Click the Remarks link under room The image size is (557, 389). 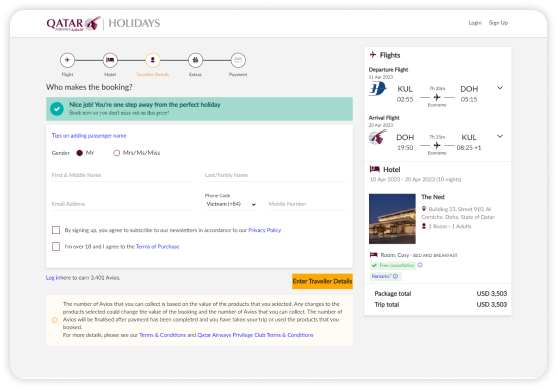[381, 276]
